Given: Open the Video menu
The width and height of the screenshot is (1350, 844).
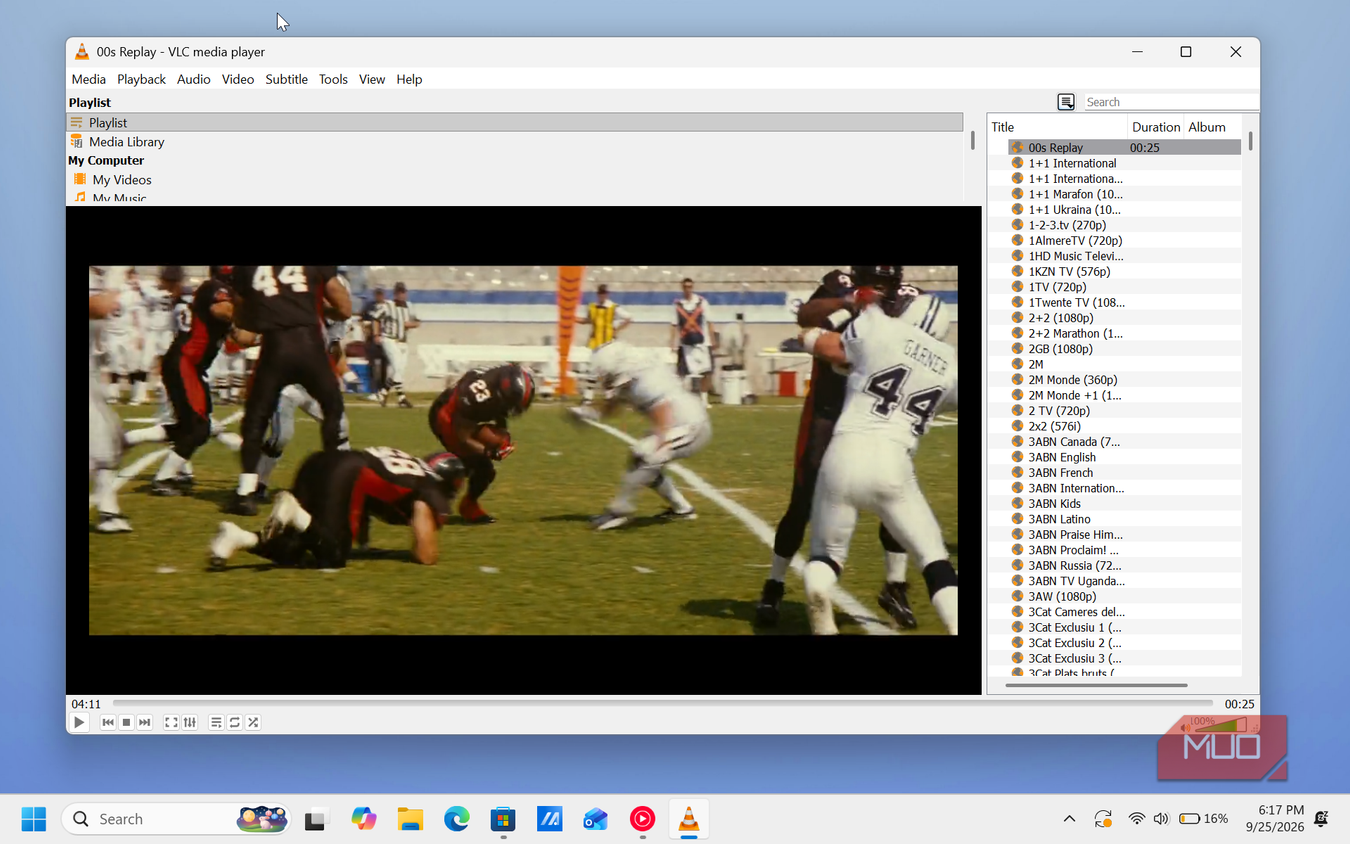Looking at the screenshot, I should (x=238, y=79).
